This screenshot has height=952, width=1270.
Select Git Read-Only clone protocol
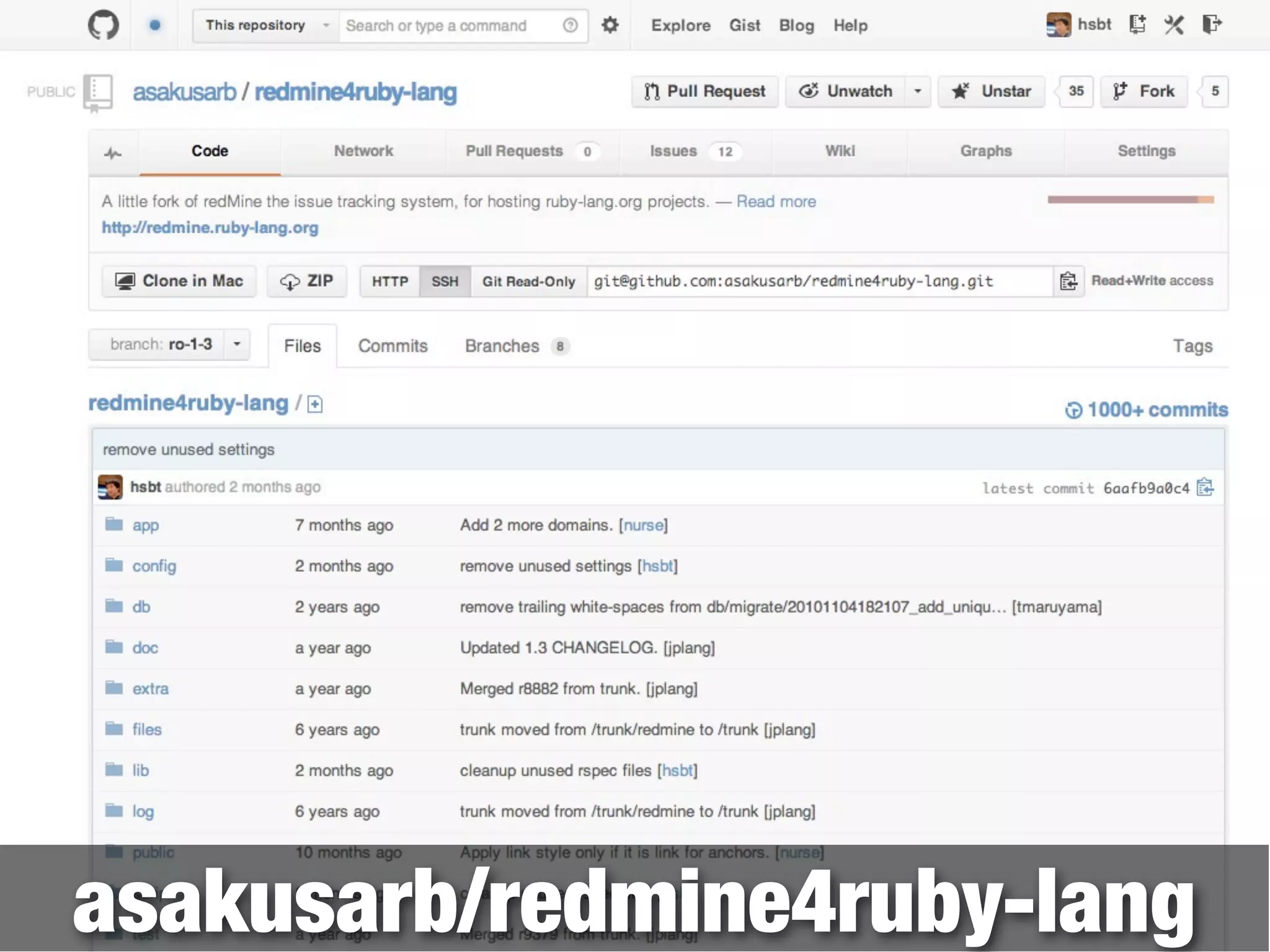click(529, 281)
